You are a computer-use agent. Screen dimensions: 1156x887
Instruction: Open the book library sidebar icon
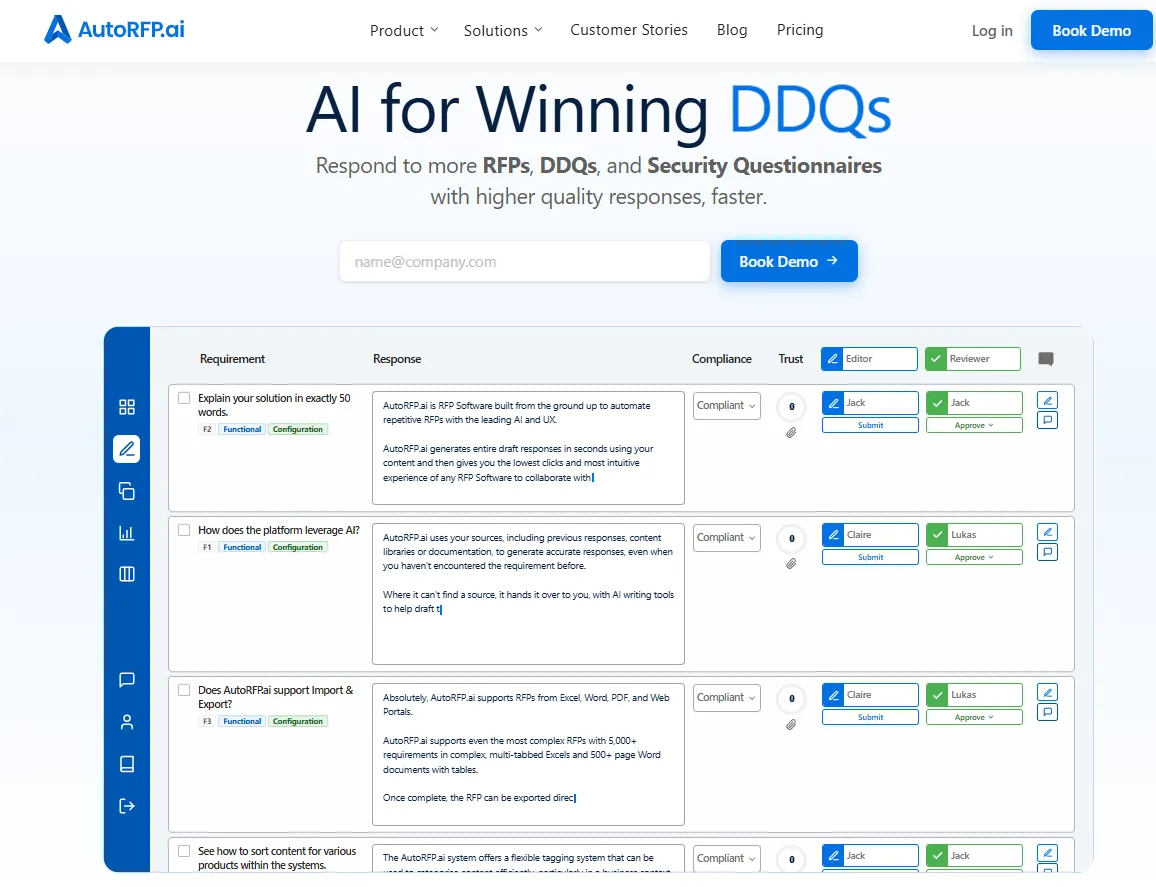[x=127, y=764]
